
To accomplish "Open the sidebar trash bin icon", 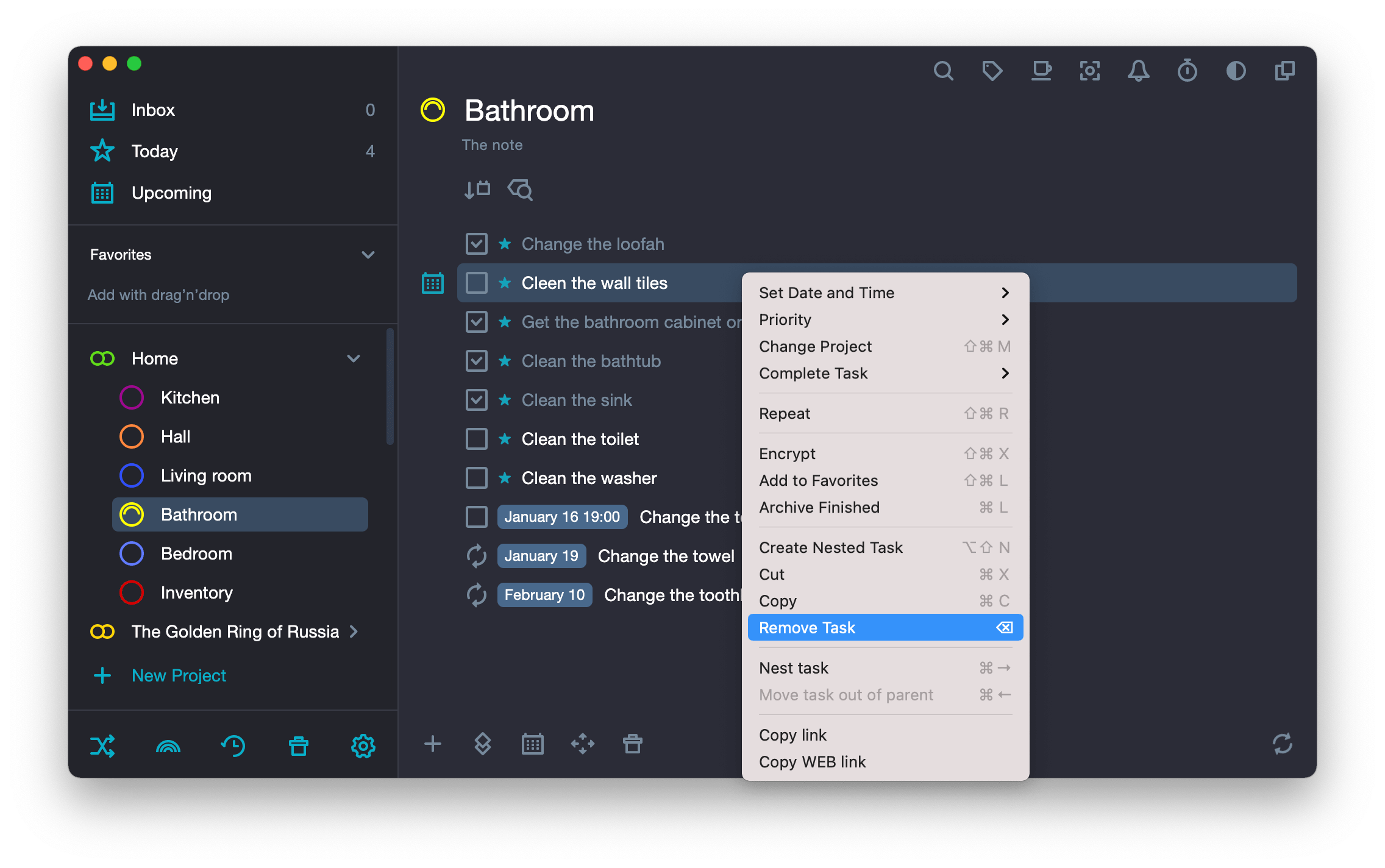I will point(299,745).
